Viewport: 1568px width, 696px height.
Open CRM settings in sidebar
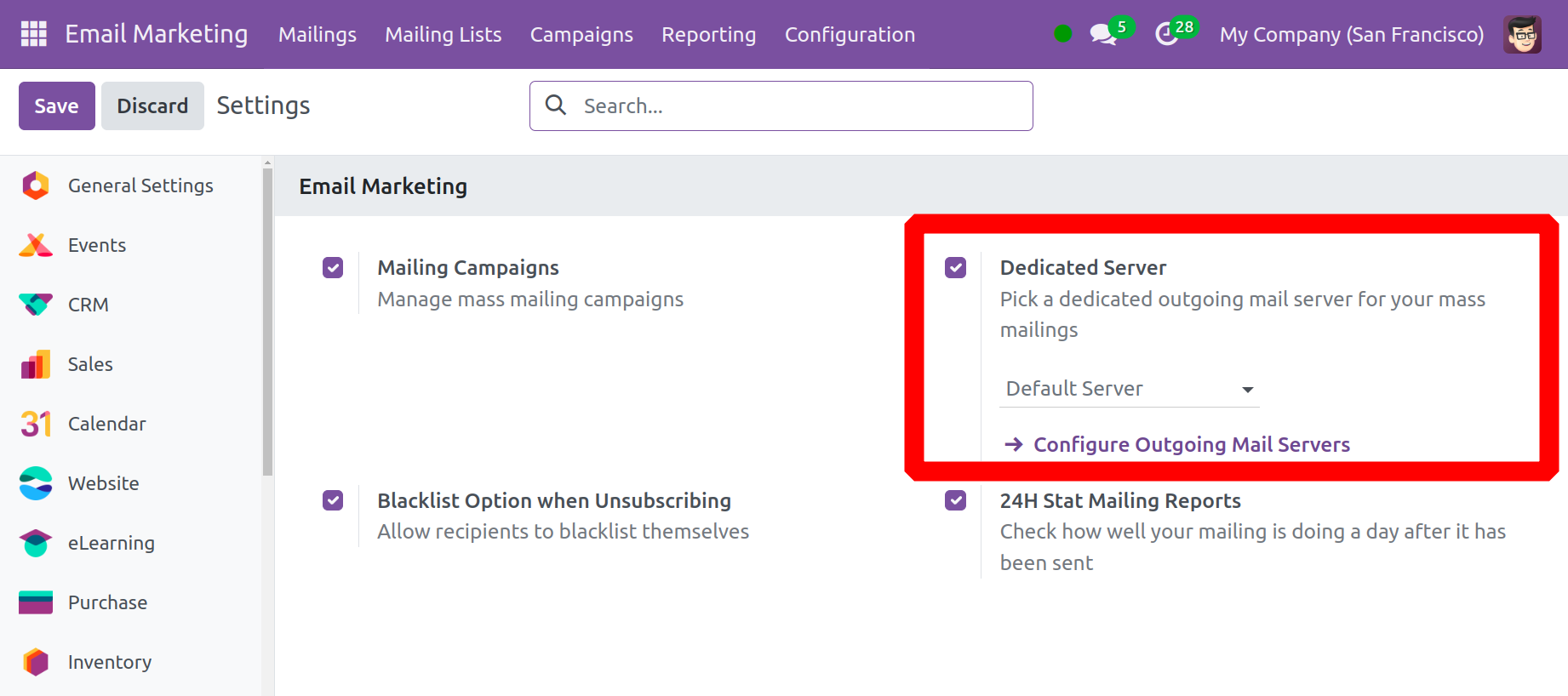point(88,305)
